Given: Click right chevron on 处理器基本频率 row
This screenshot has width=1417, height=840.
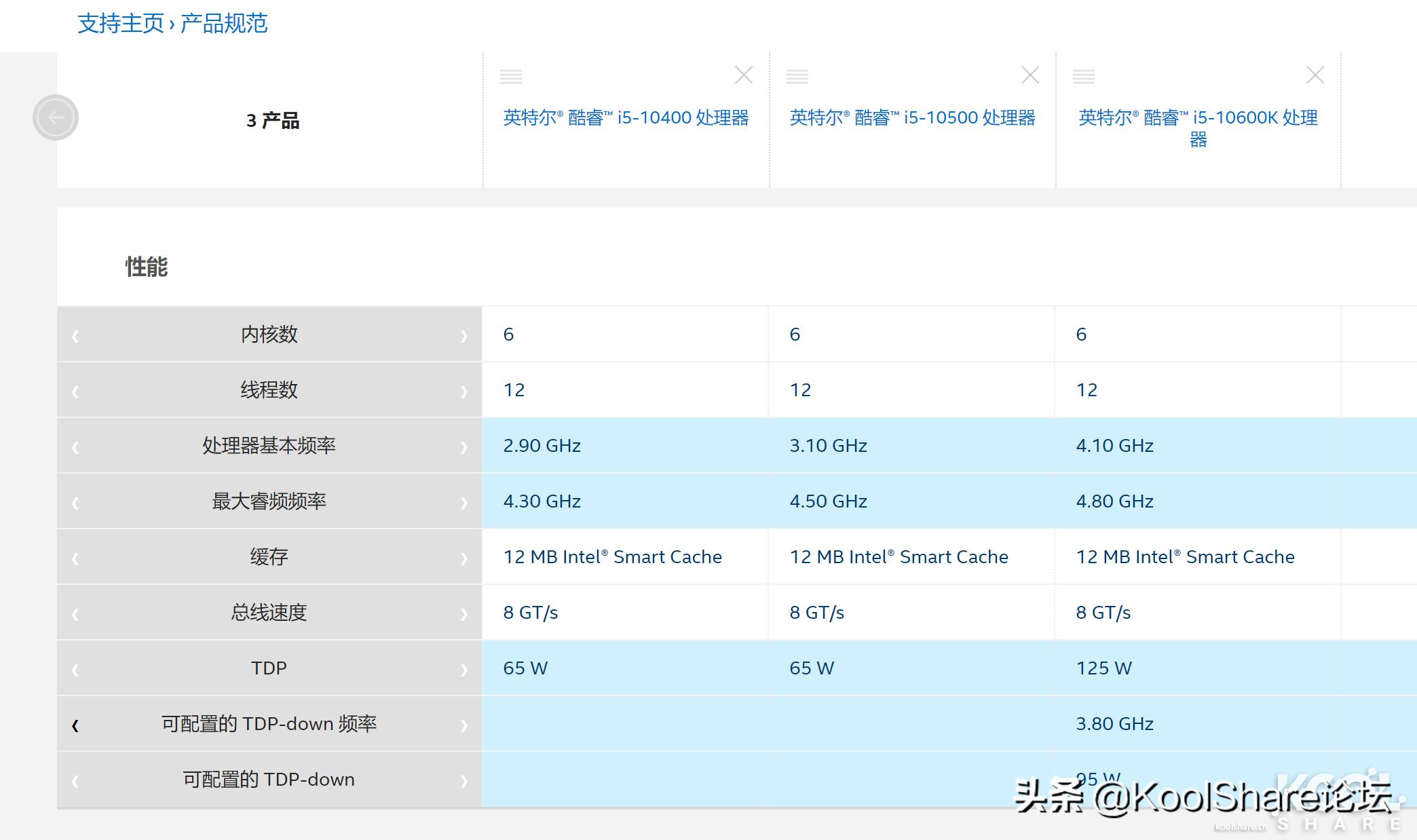Looking at the screenshot, I should [464, 447].
